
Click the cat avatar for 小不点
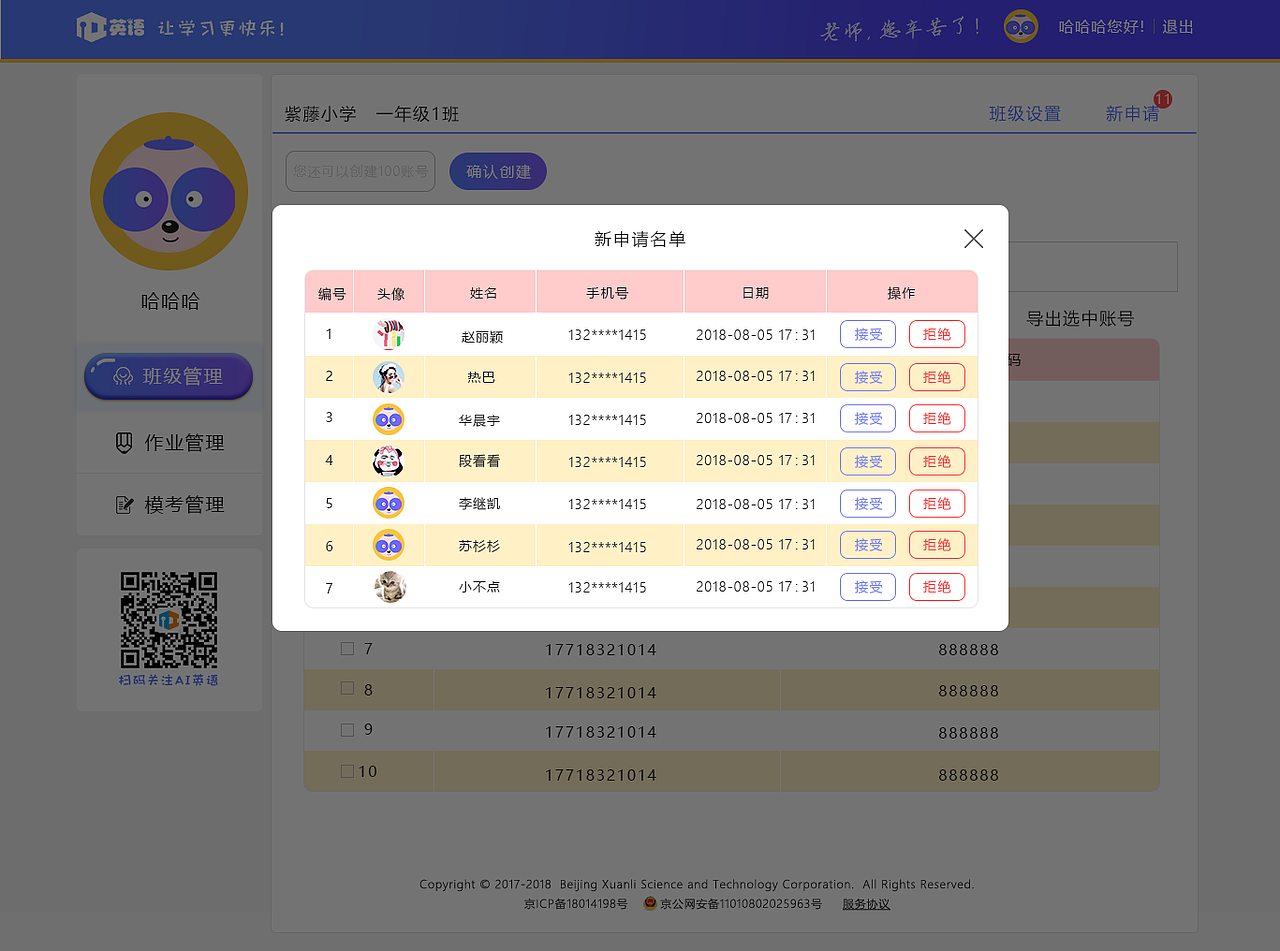click(x=389, y=587)
